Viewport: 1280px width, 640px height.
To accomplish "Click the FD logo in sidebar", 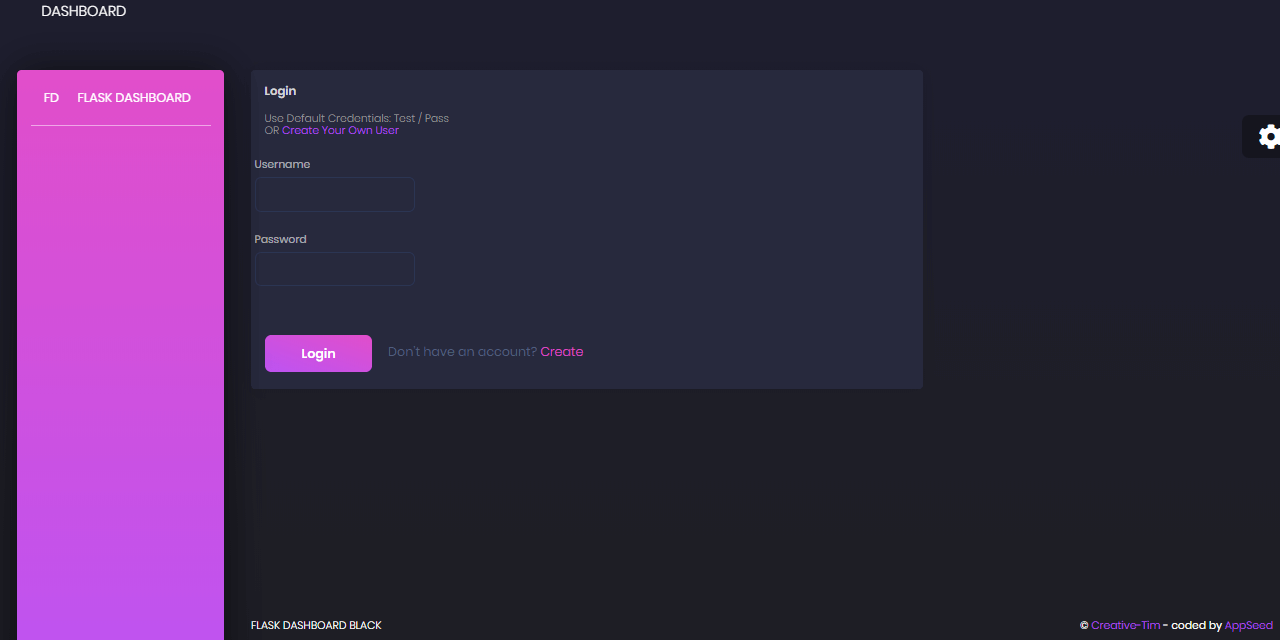I will pos(51,98).
